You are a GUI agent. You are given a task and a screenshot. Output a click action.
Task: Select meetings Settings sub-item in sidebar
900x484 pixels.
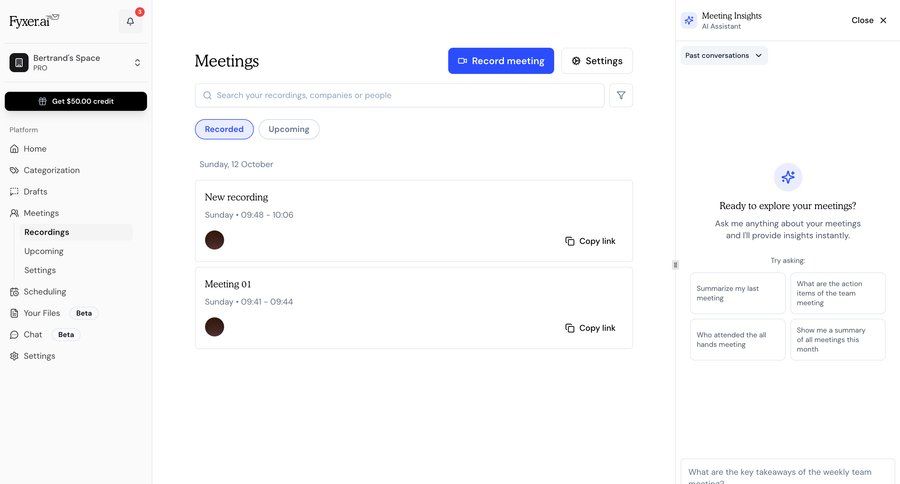click(40, 270)
